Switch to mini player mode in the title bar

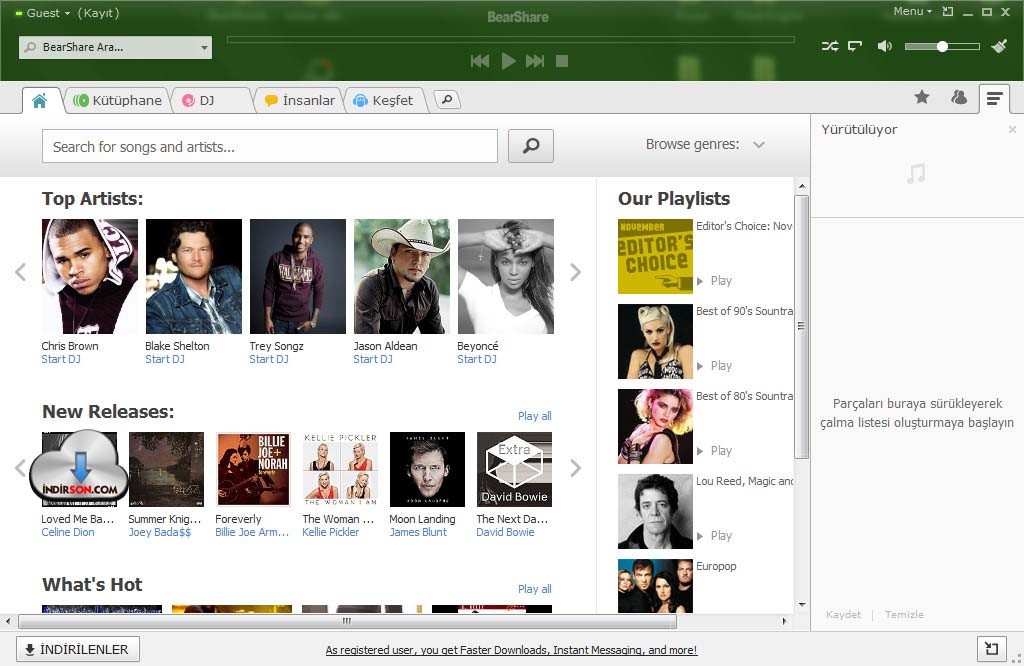[948, 12]
